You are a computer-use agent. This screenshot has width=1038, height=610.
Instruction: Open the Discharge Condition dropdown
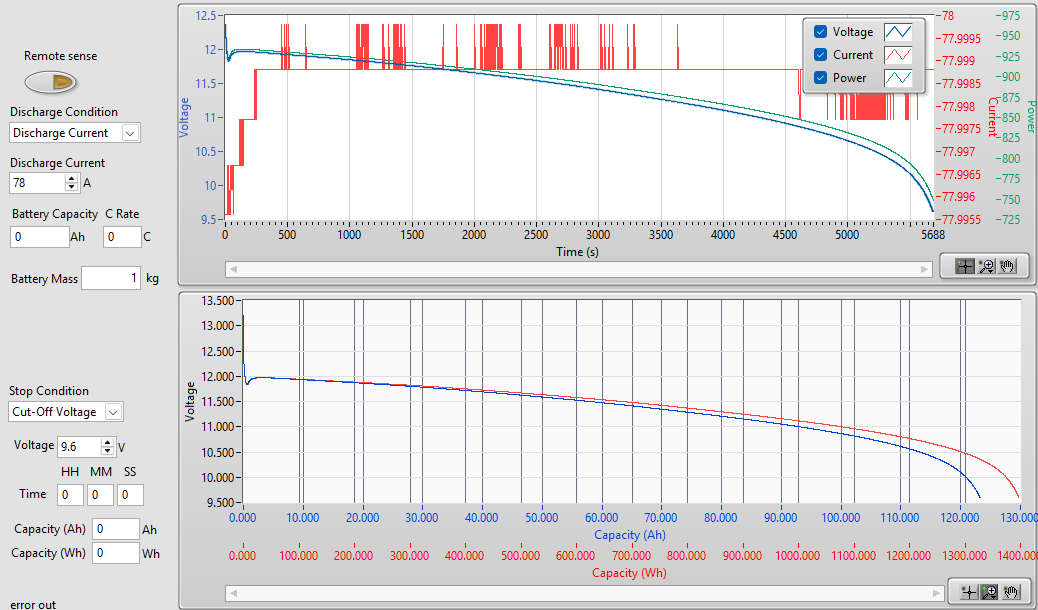click(130, 133)
